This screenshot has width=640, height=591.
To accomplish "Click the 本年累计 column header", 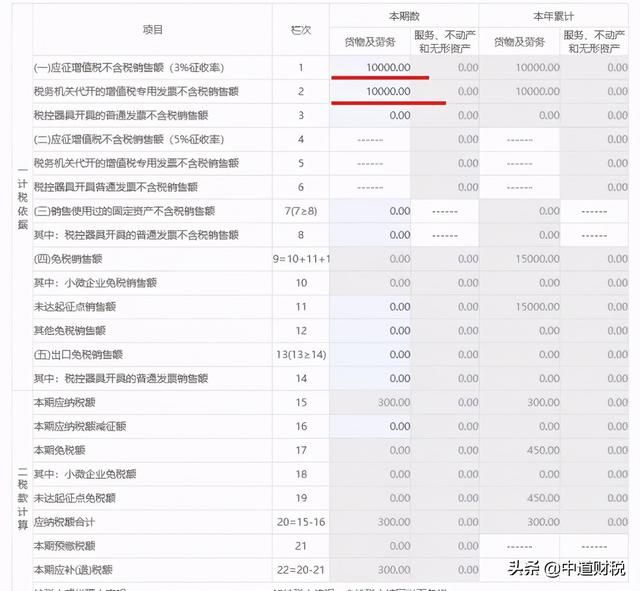I will [554, 18].
